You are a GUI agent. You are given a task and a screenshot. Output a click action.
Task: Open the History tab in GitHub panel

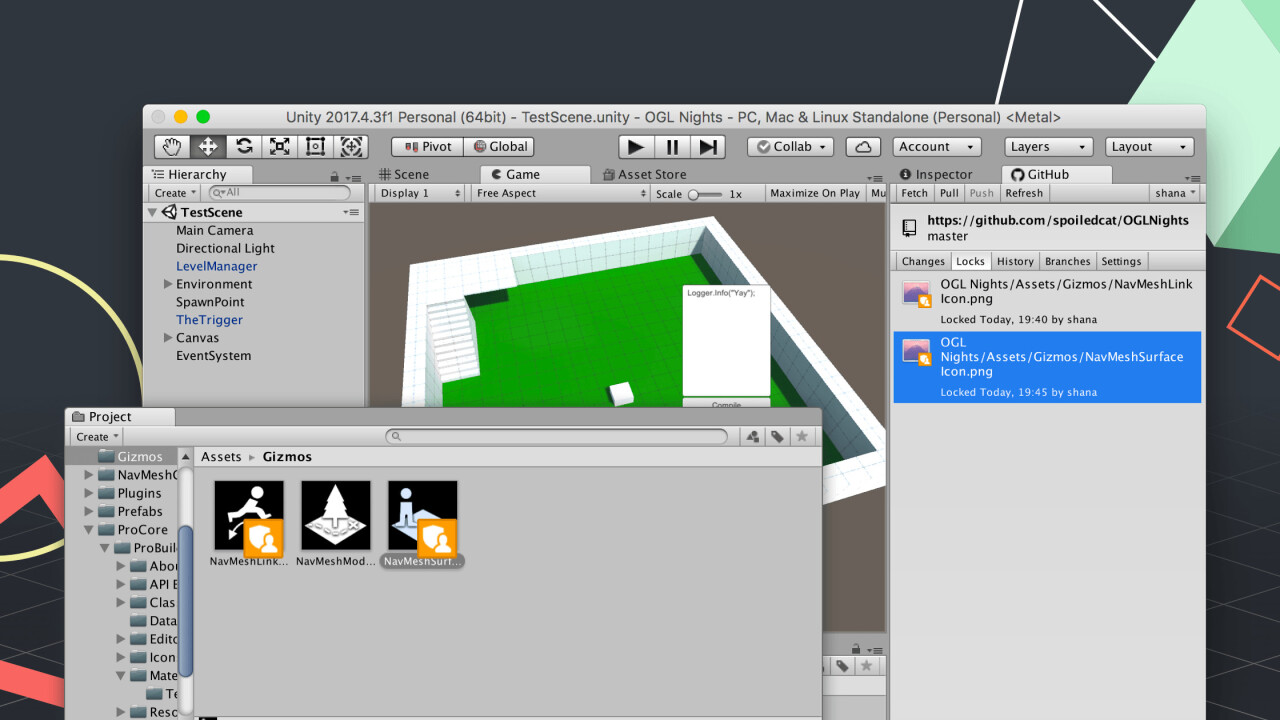[x=1015, y=261]
